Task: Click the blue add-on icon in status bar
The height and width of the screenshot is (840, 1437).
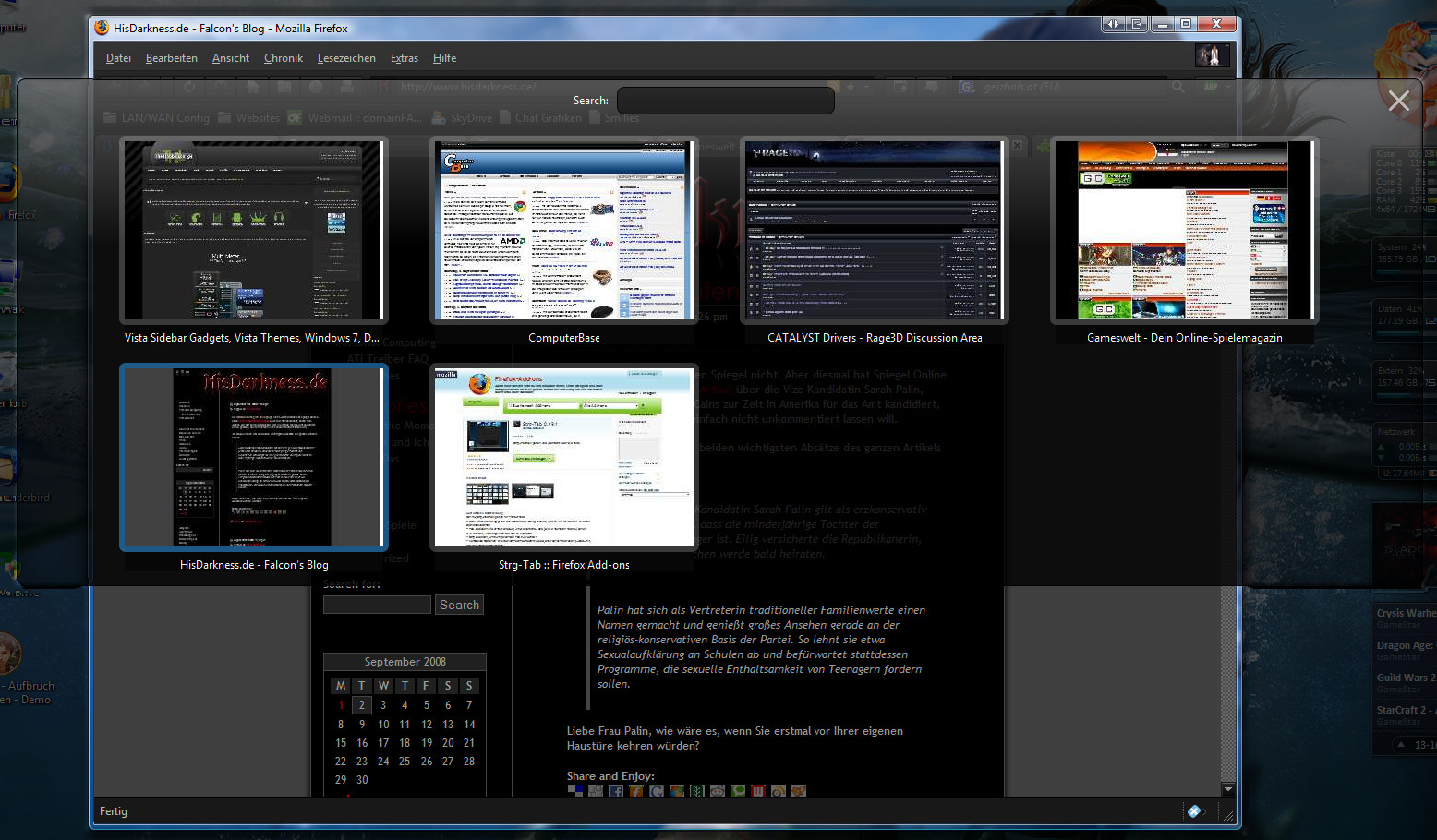Action: click(x=1194, y=811)
